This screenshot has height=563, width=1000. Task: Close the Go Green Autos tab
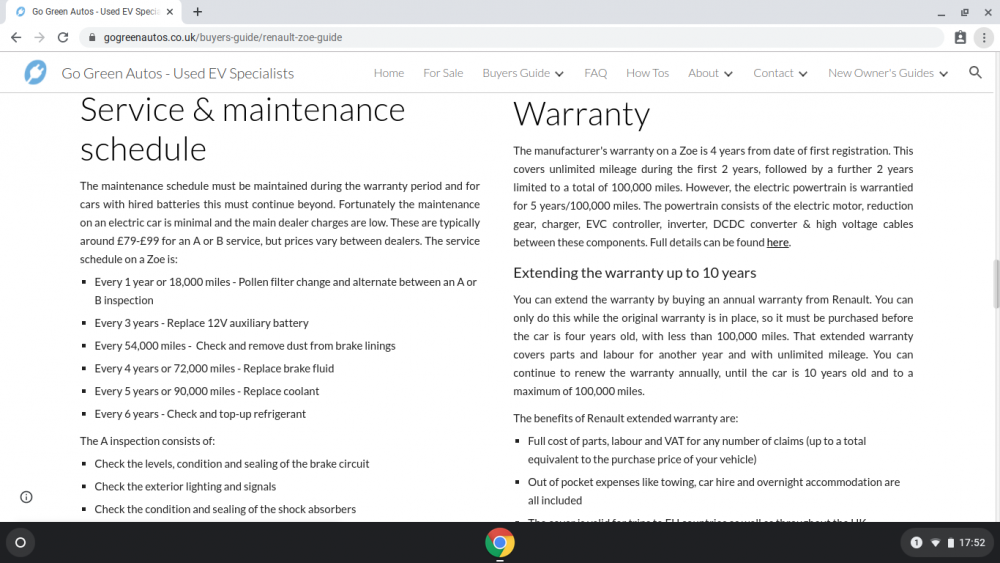point(170,11)
